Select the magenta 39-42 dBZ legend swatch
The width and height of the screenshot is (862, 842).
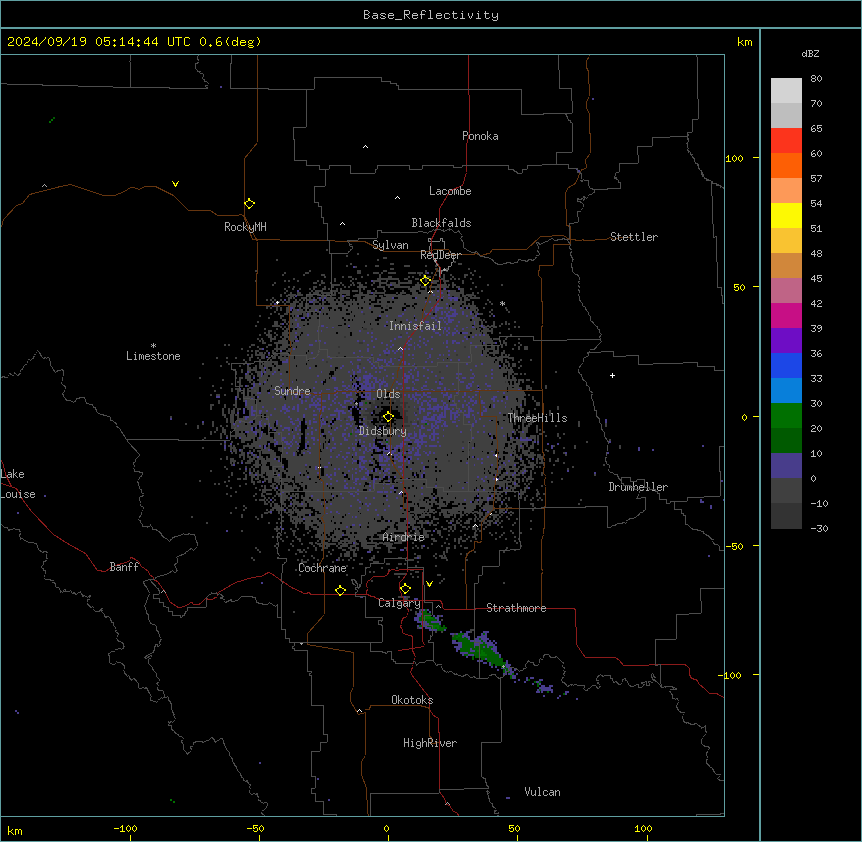[786, 315]
